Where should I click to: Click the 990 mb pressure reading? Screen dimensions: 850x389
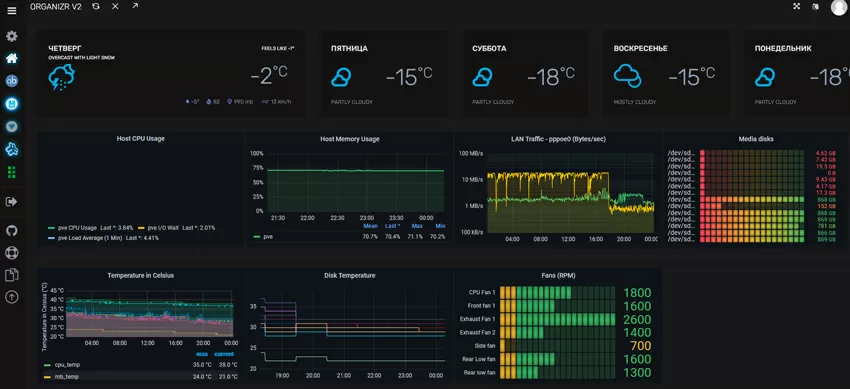(x=241, y=101)
